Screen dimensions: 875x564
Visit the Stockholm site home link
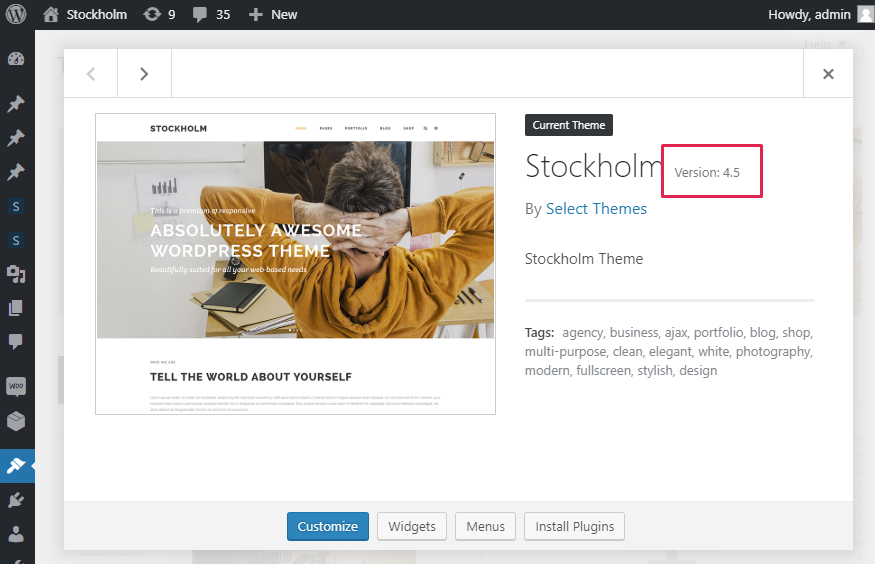[85, 15]
